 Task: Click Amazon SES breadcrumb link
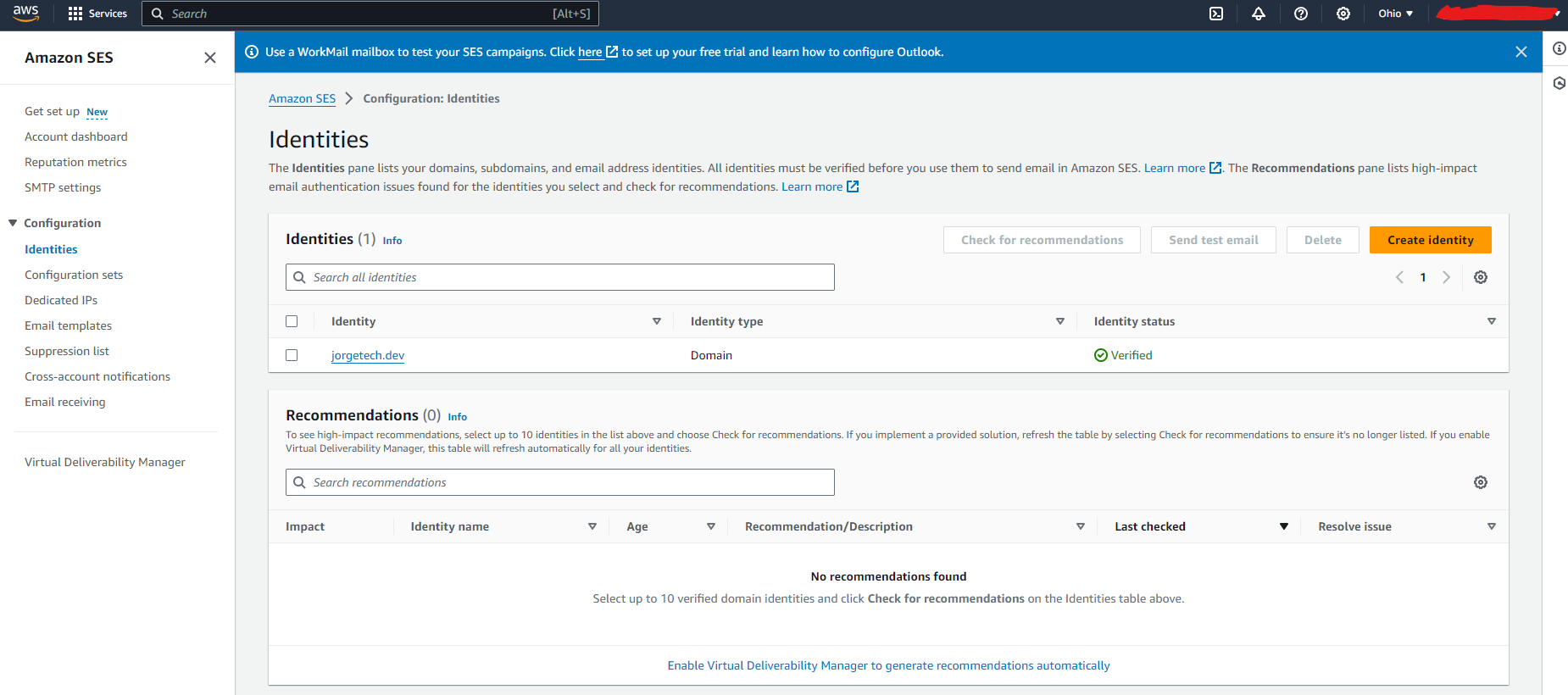302,98
